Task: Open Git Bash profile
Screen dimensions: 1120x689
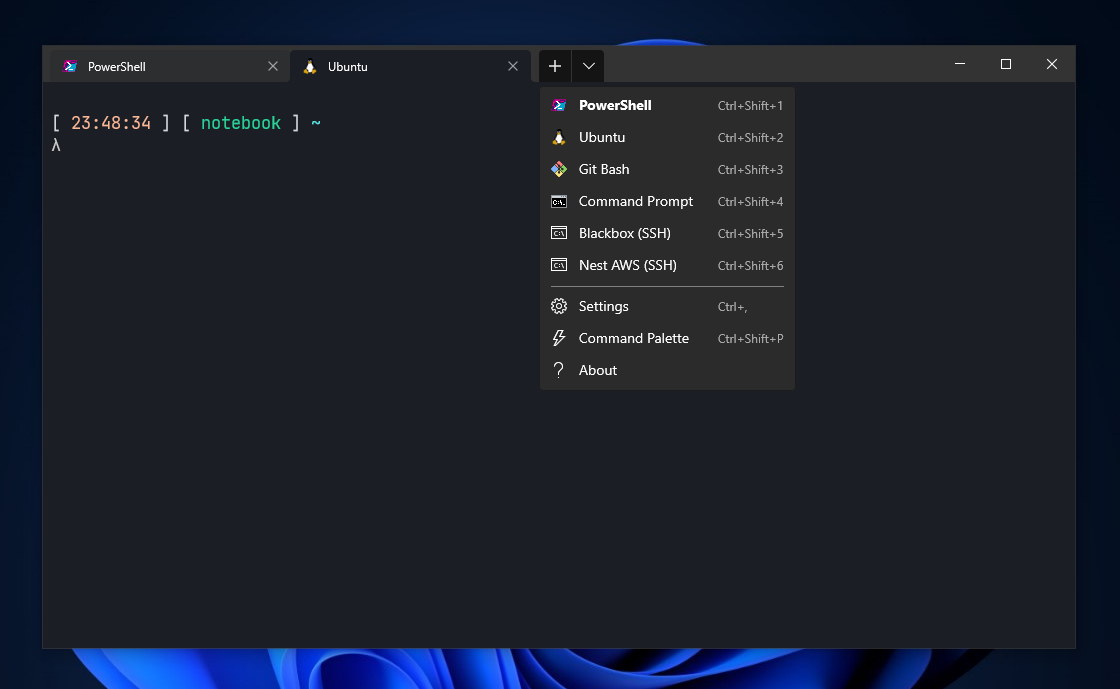Action: [667, 169]
